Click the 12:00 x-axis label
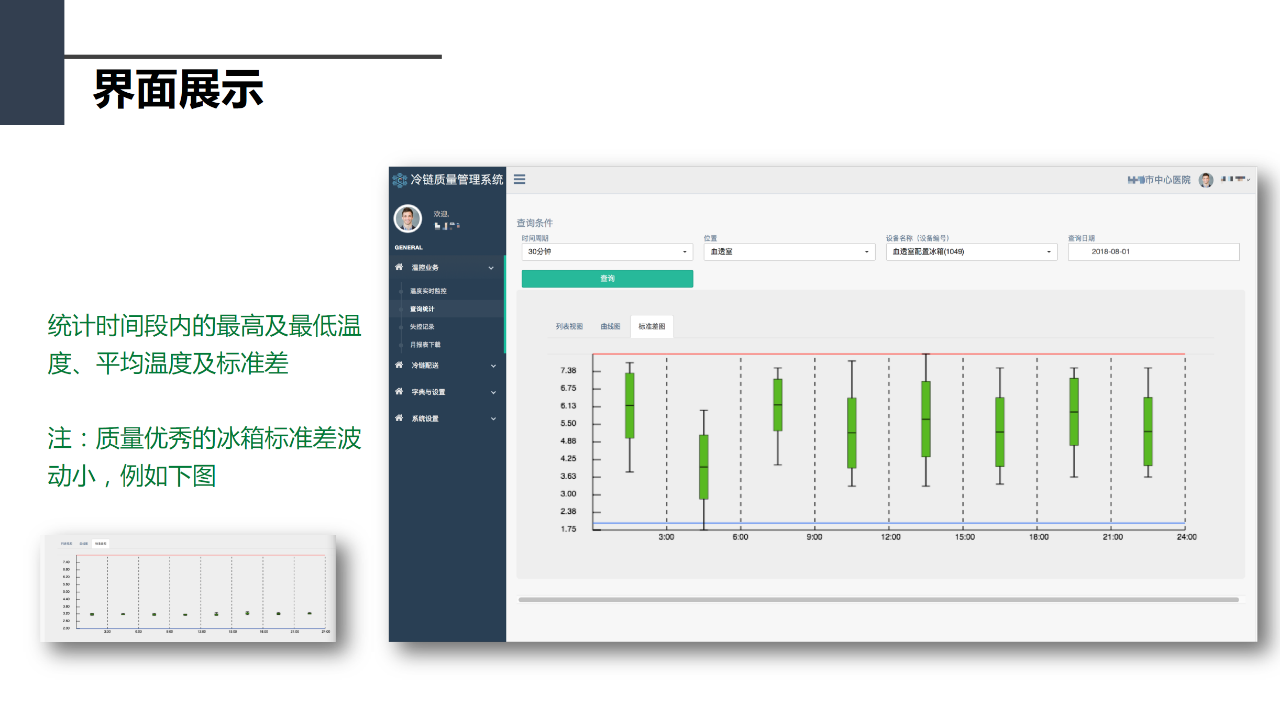Screen dimensions: 1280x717 coord(890,537)
